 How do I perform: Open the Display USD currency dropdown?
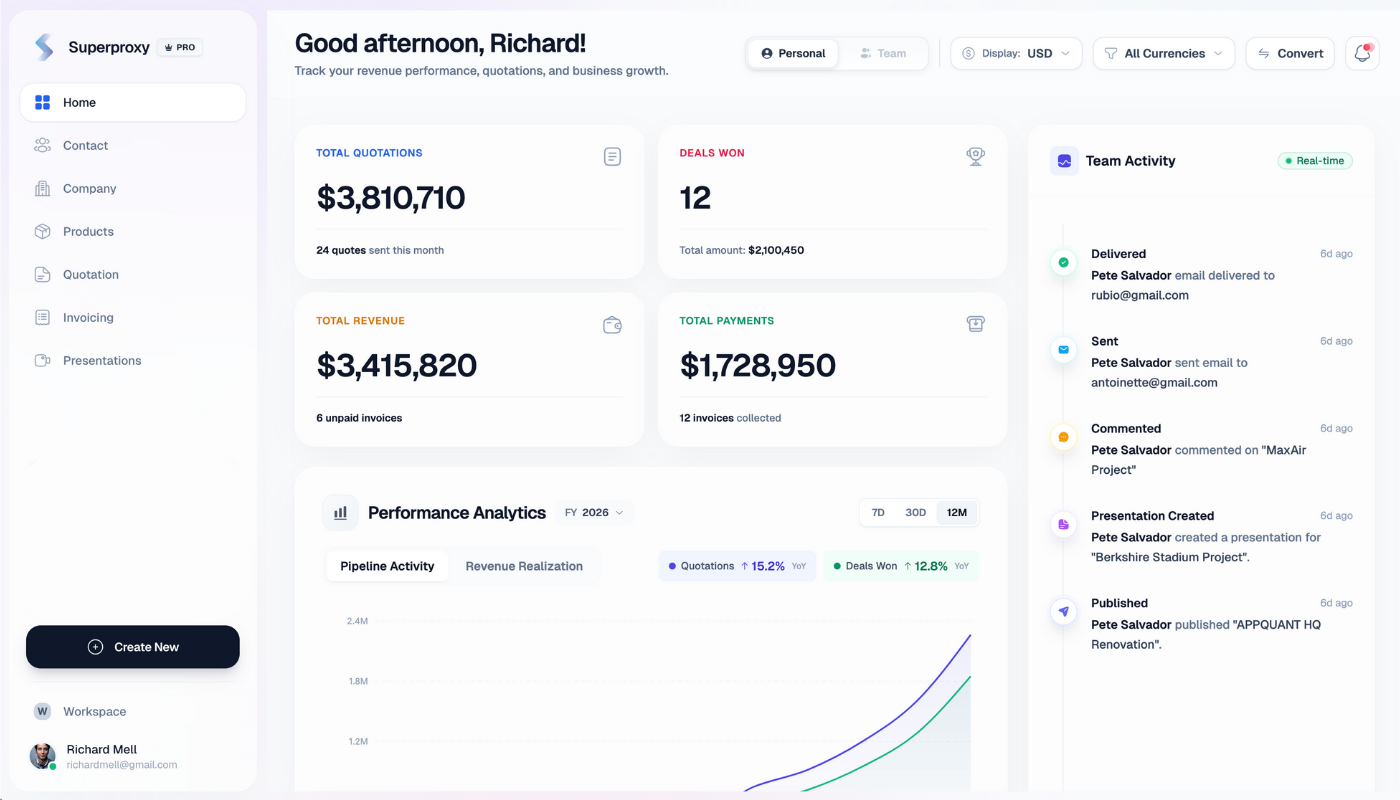[x=1016, y=53]
